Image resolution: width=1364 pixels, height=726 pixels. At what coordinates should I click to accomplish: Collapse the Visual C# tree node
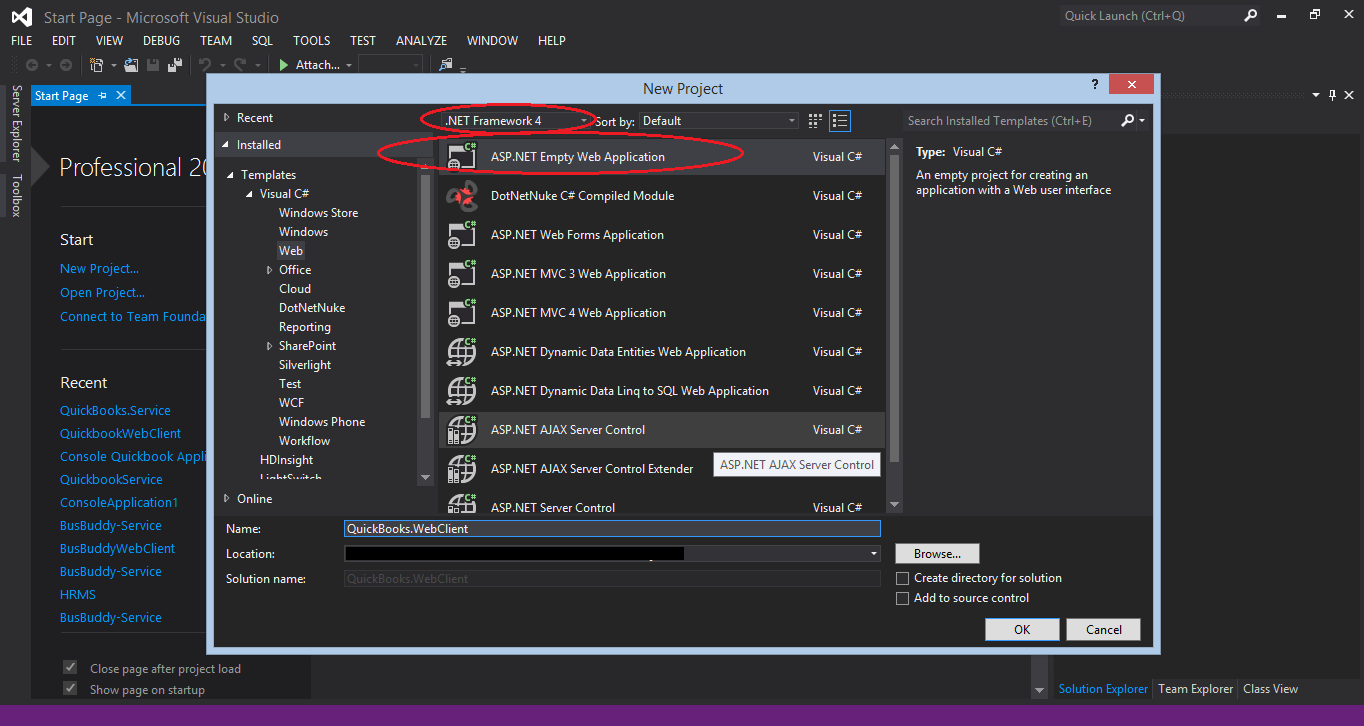(x=250, y=194)
